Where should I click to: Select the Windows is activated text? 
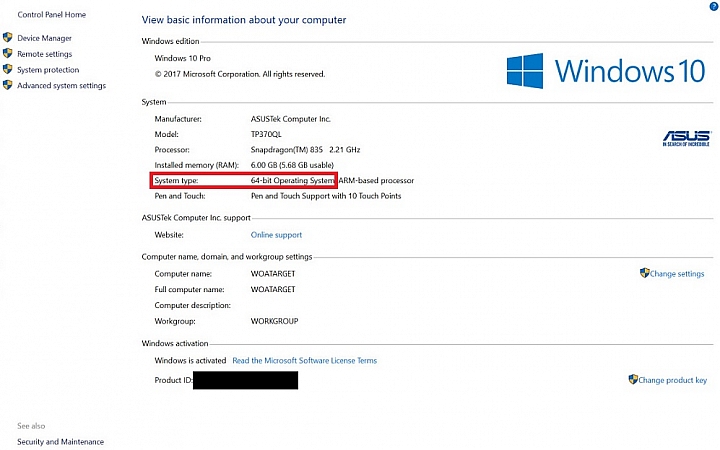pos(190,361)
